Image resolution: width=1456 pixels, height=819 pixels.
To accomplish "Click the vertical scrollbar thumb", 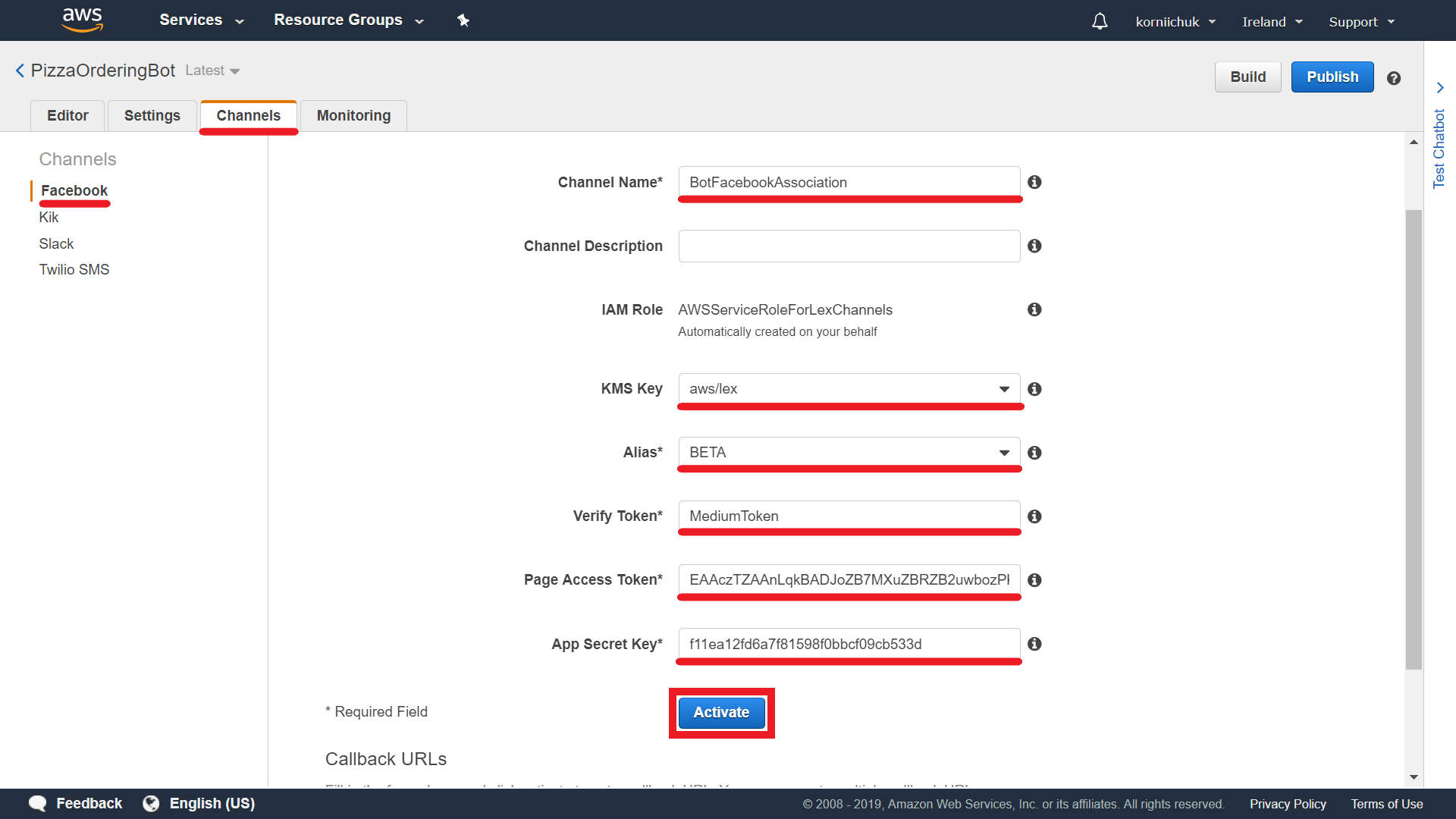I will pos(1414,440).
